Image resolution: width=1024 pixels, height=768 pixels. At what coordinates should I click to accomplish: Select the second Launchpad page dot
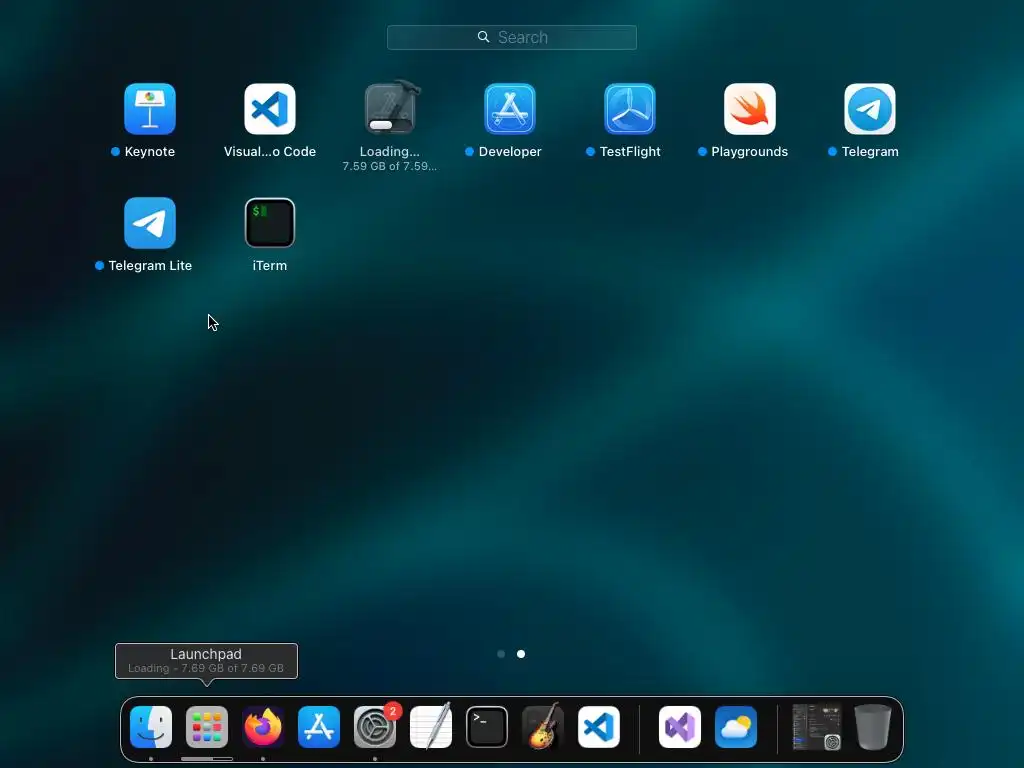pyautogui.click(x=521, y=654)
